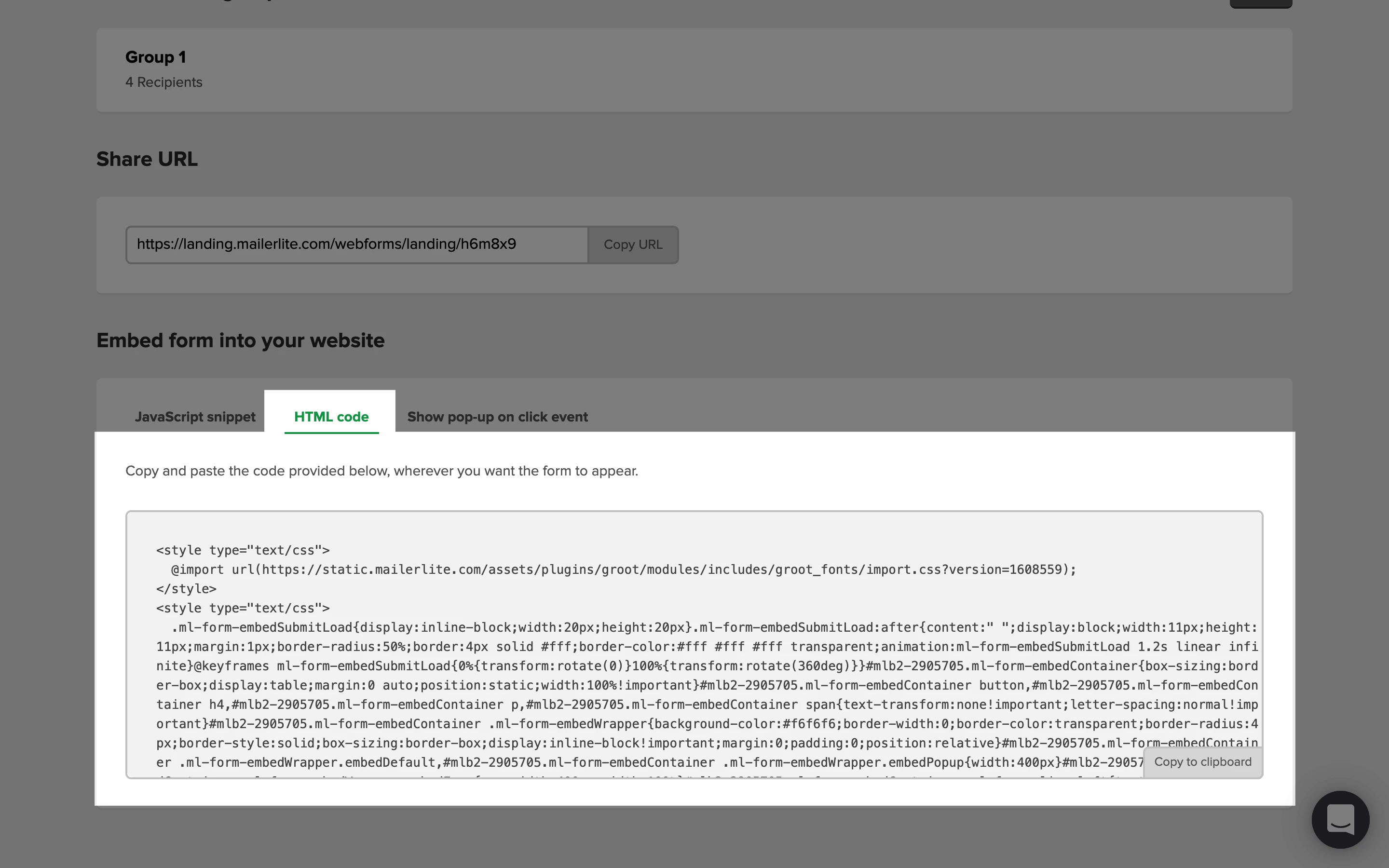Click the 4 Recipients label
Image resolution: width=1389 pixels, height=868 pixels.
pos(163,82)
